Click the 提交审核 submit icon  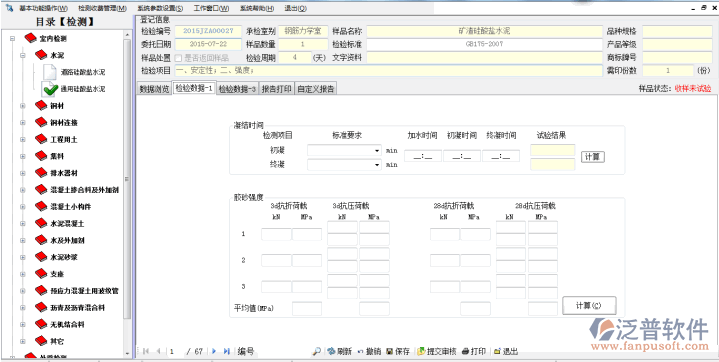(421, 351)
